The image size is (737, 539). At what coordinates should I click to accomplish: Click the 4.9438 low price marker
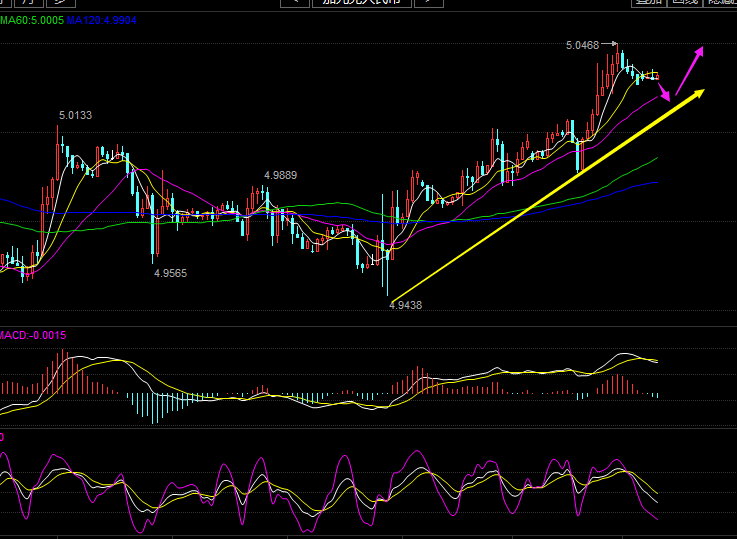click(x=405, y=305)
